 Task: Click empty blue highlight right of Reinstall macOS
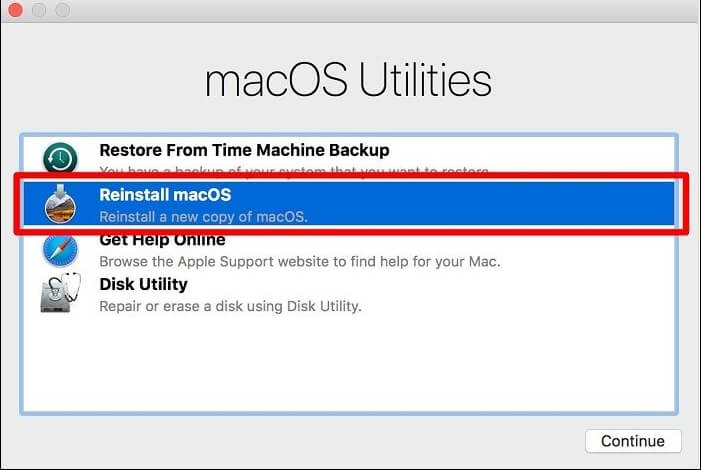500,205
